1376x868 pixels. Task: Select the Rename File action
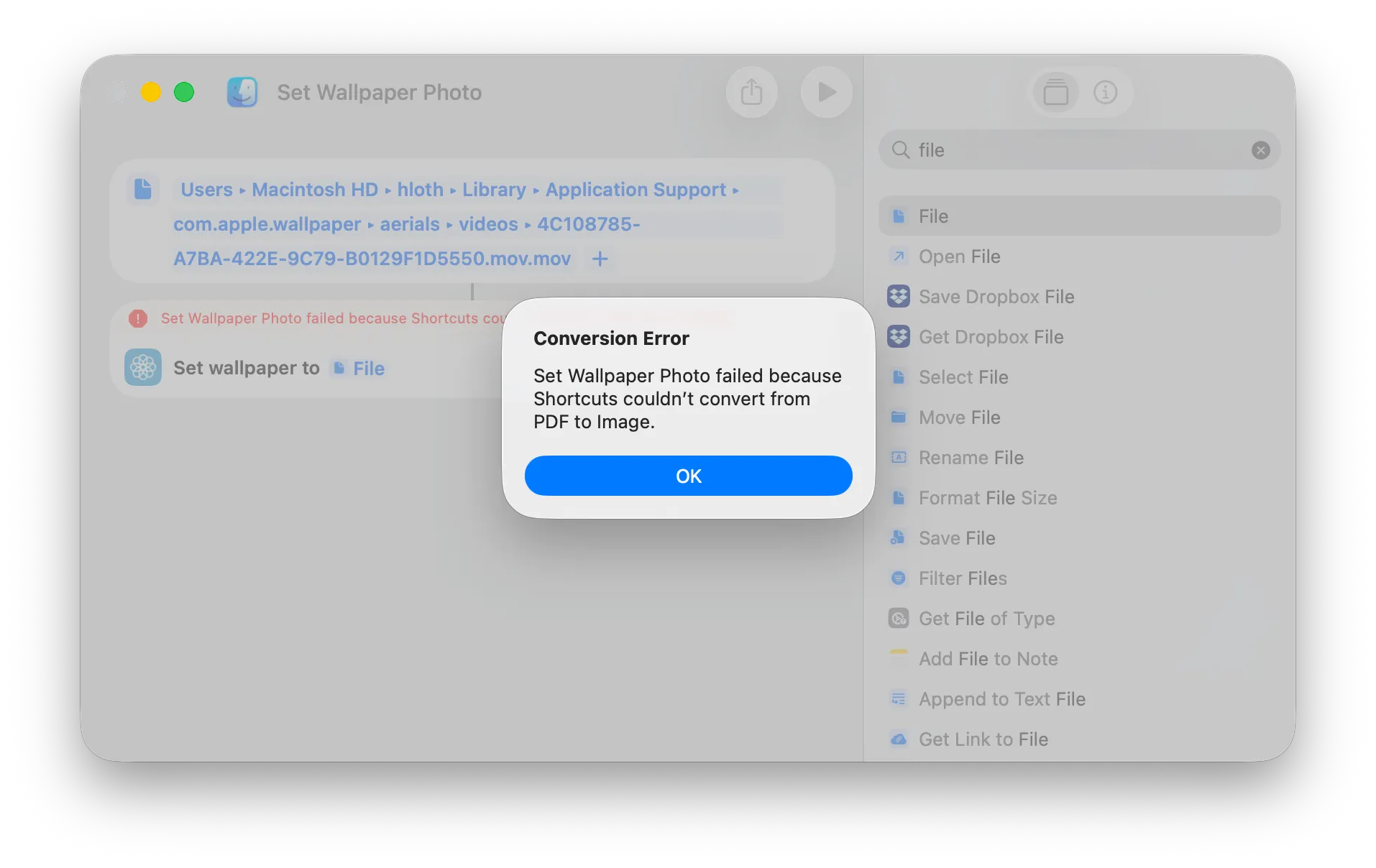click(x=1079, y=458)
